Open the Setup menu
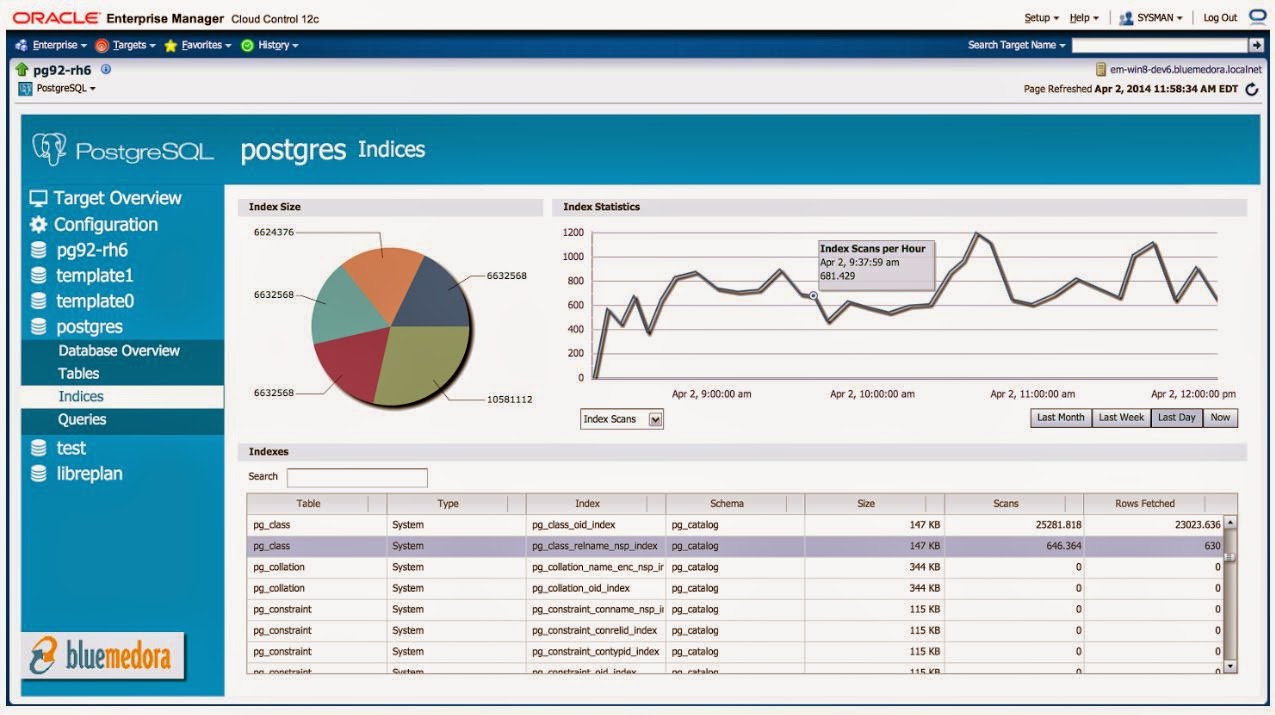The height and width of the screenshot is (715, 1275). click(x=1041, y=18)
